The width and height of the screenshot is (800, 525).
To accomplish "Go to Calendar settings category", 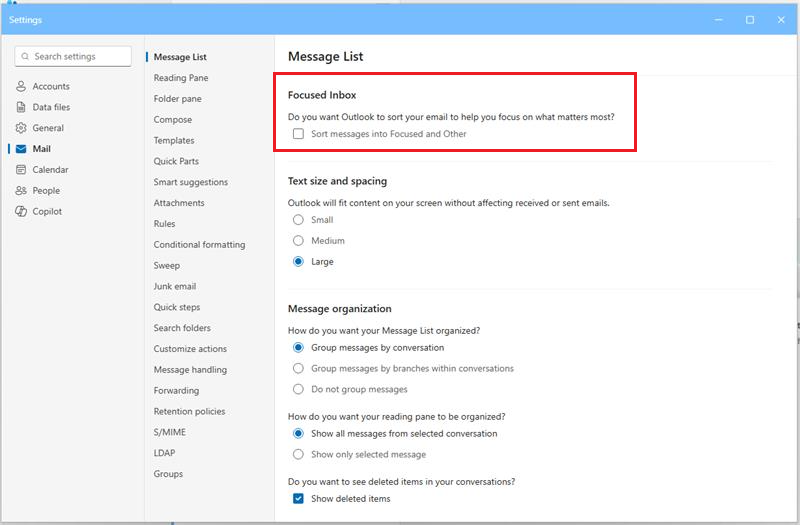I will [x=51, y=170].
